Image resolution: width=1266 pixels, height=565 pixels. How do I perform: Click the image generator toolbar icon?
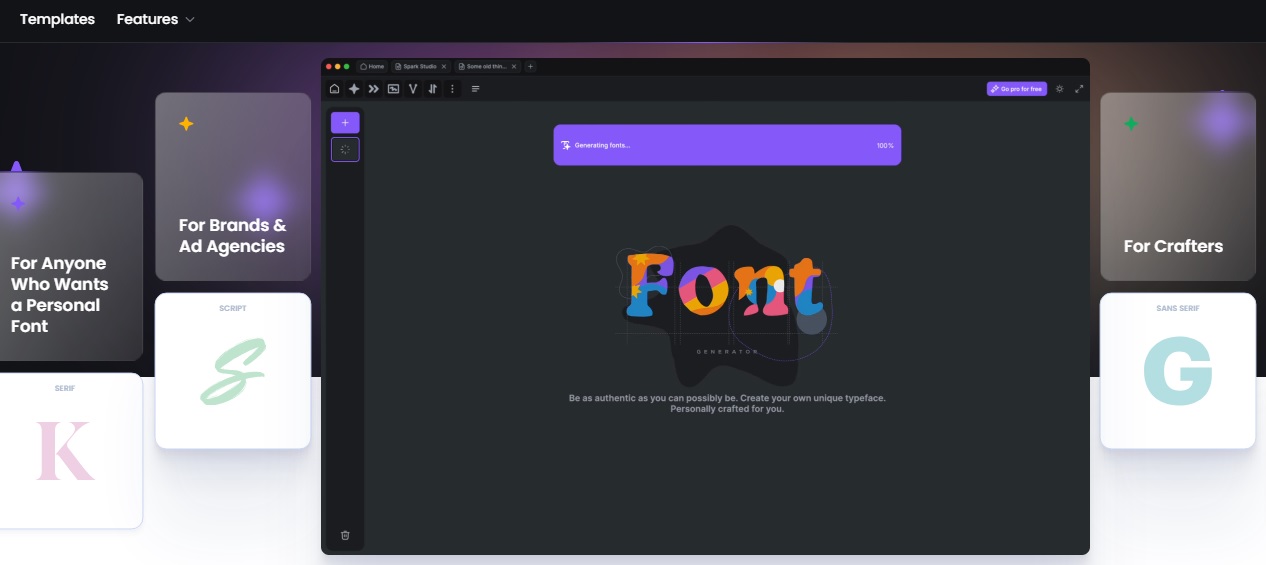[393, 89]
